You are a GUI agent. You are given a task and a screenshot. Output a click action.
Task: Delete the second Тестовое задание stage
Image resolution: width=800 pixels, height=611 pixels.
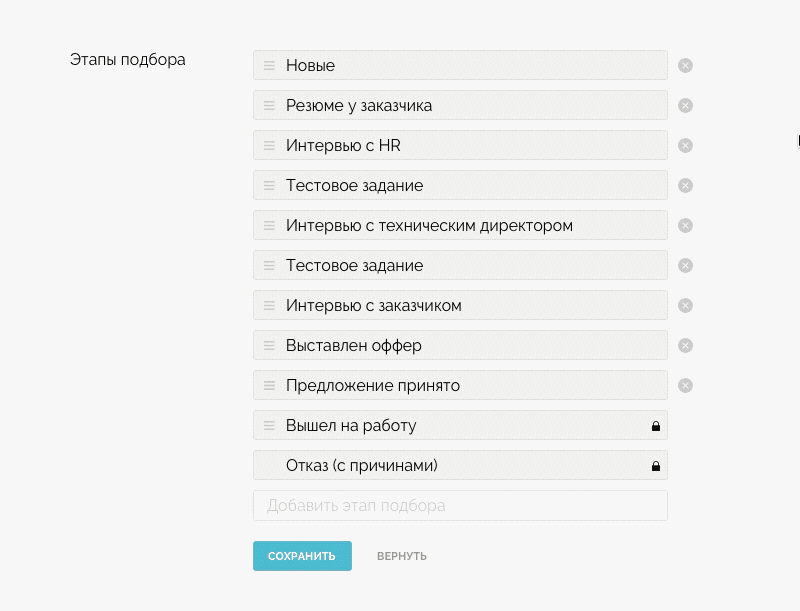(x=685, y=265)
